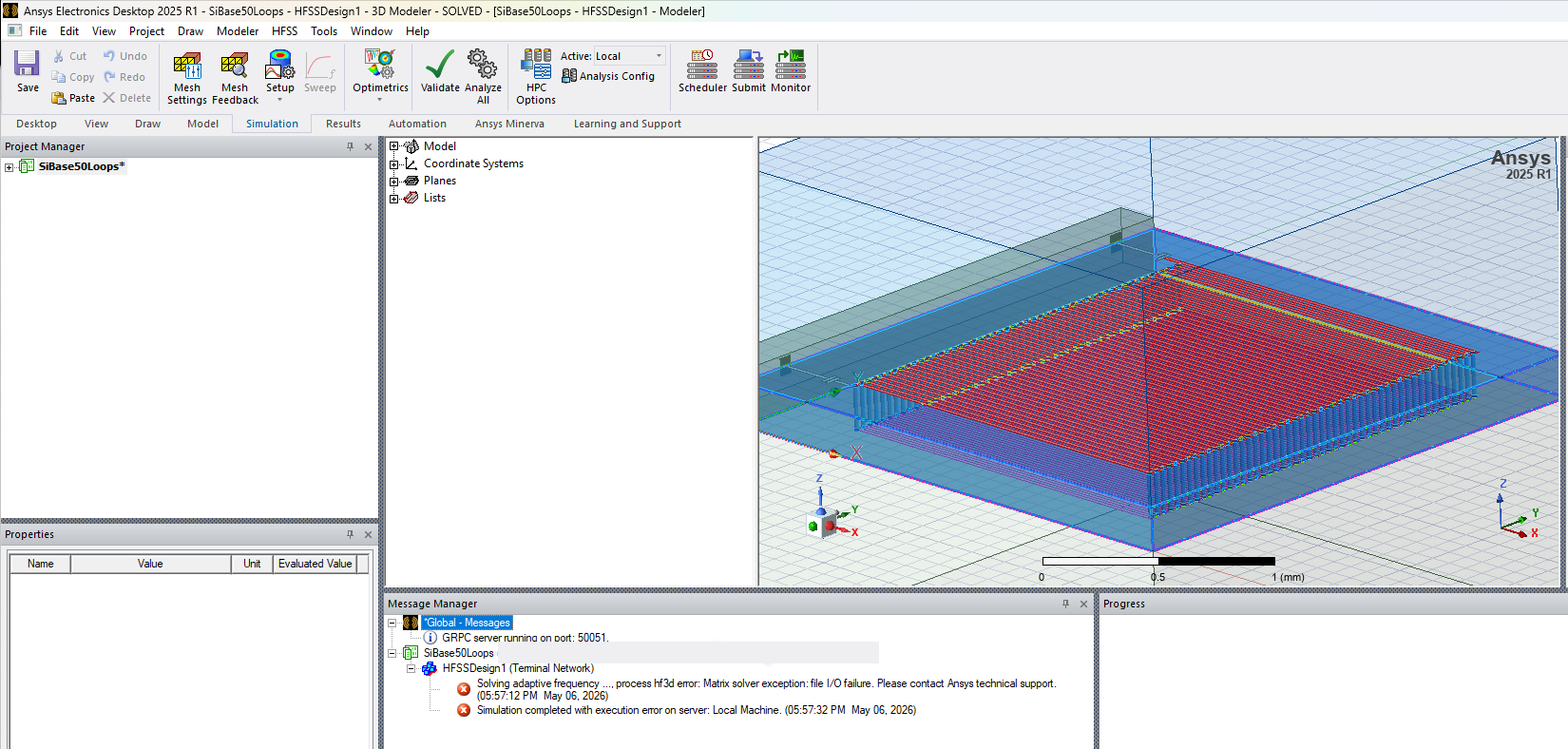Open the Edit menu
Image resolution: width=1568 pixels, height=749 pixels.
[69, 31]
